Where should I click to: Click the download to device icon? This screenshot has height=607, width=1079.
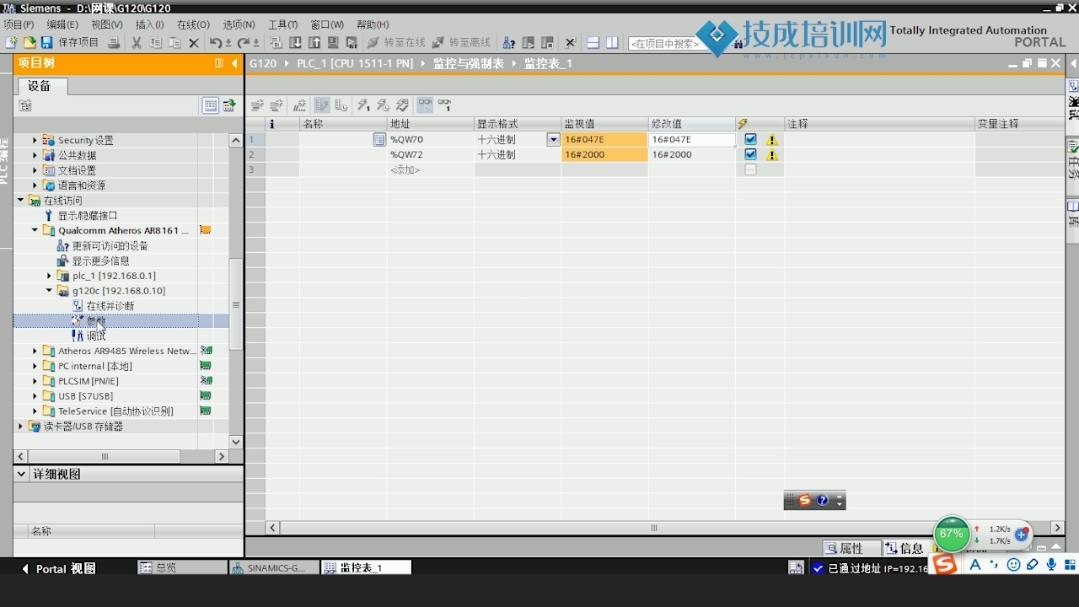point(295,43)
